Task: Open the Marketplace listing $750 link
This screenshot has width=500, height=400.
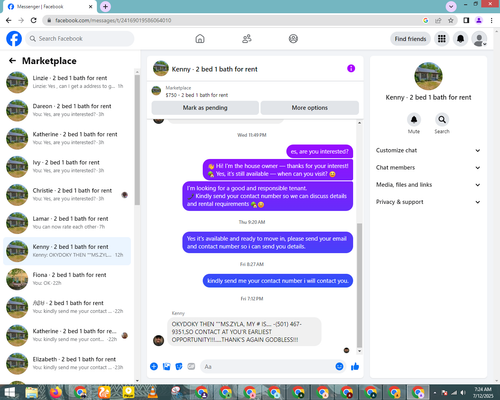Action: [197, 95]
